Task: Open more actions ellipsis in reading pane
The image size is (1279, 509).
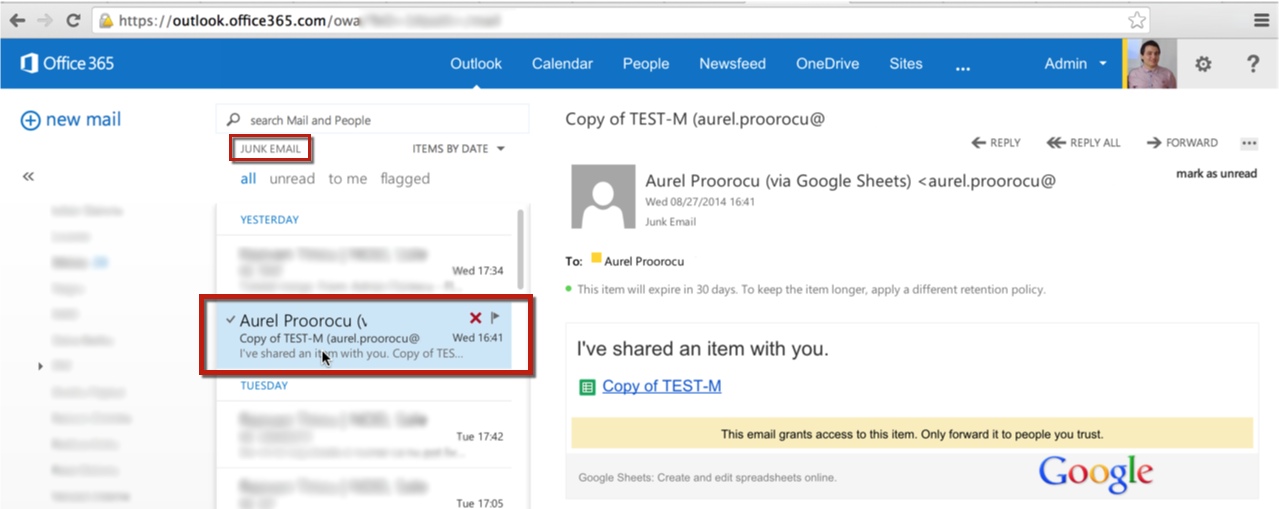Action: [1249, 143]
